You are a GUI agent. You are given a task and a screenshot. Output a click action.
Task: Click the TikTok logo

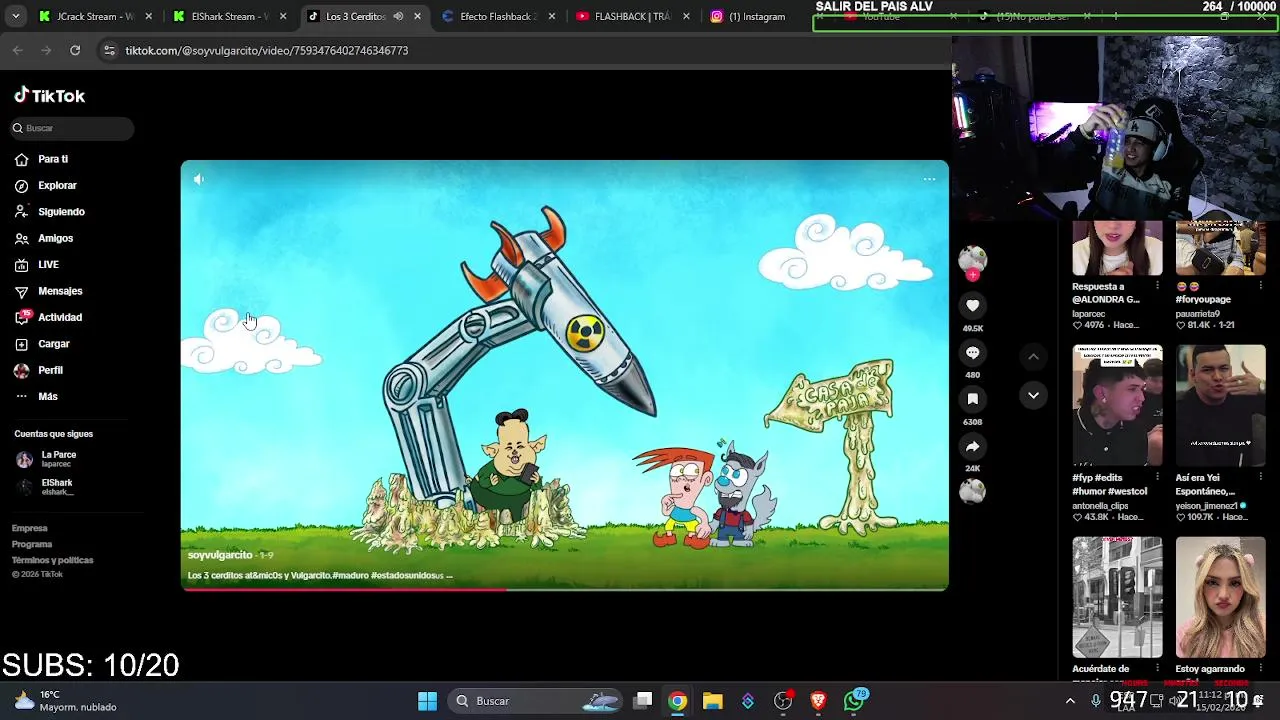pyautogui.click(x=49, y=95)
